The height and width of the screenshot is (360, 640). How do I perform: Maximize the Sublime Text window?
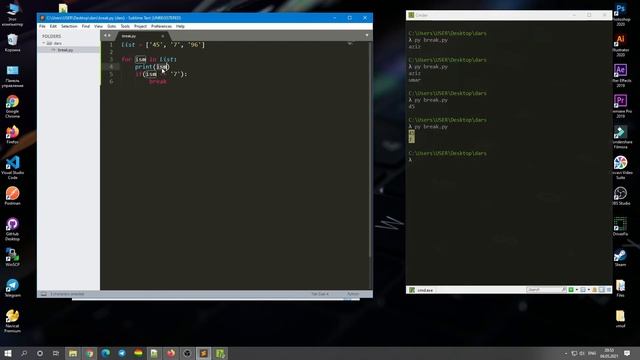point(350,18)
